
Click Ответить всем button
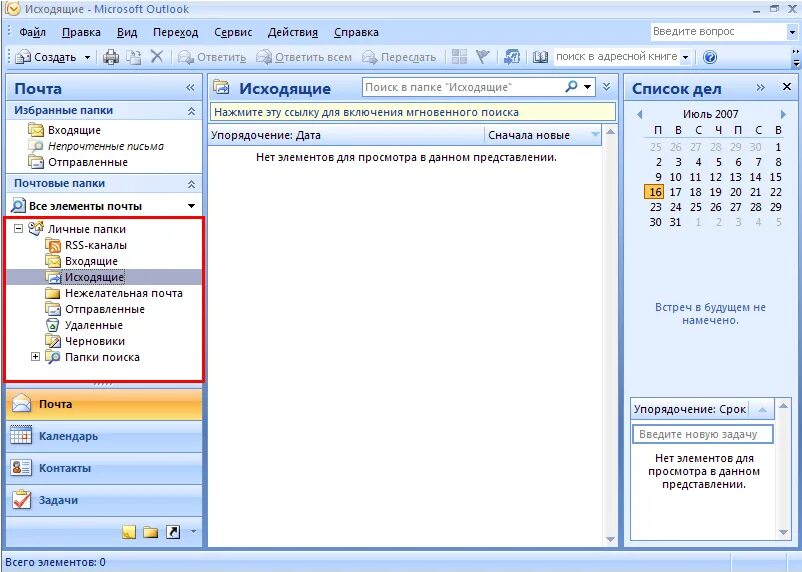click(x=304, y=57)
